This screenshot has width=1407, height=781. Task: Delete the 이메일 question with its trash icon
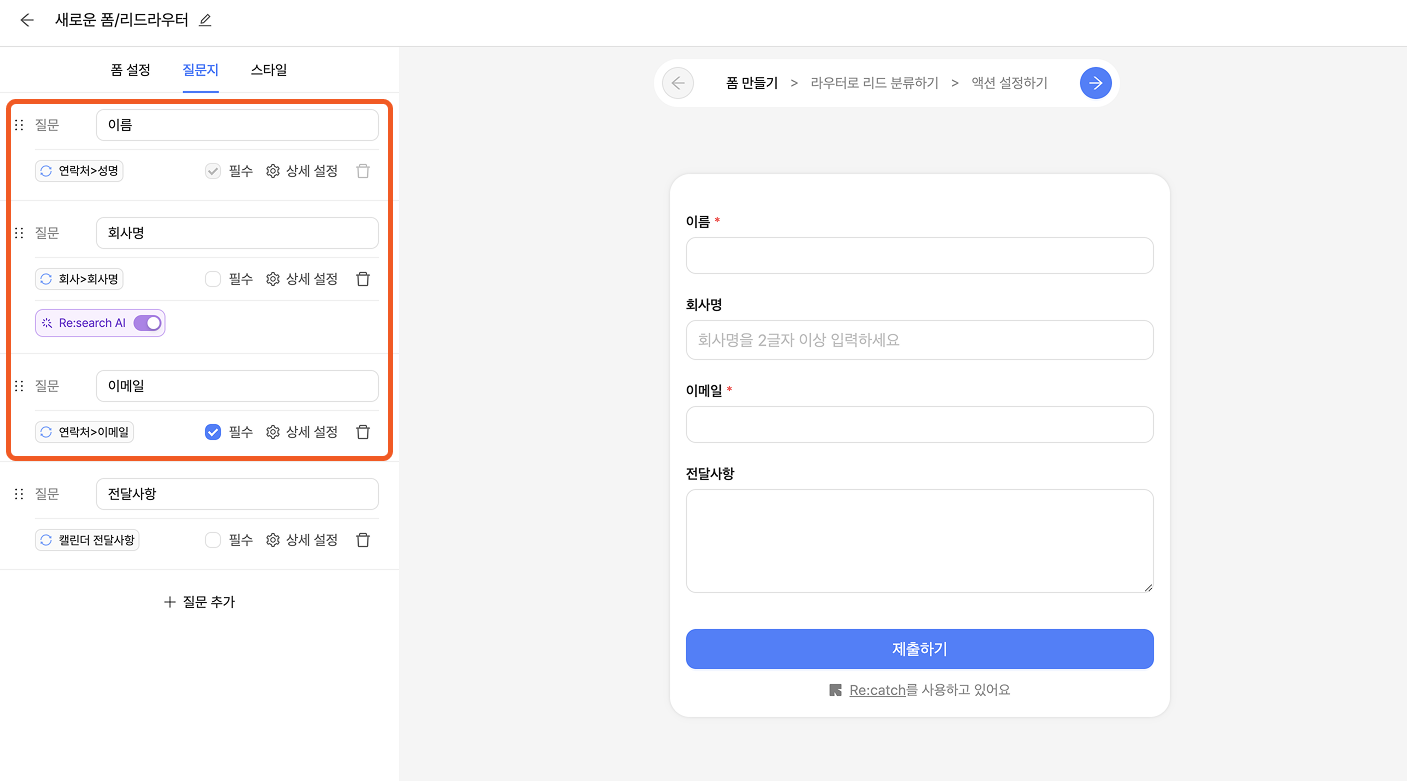[363, 432]
